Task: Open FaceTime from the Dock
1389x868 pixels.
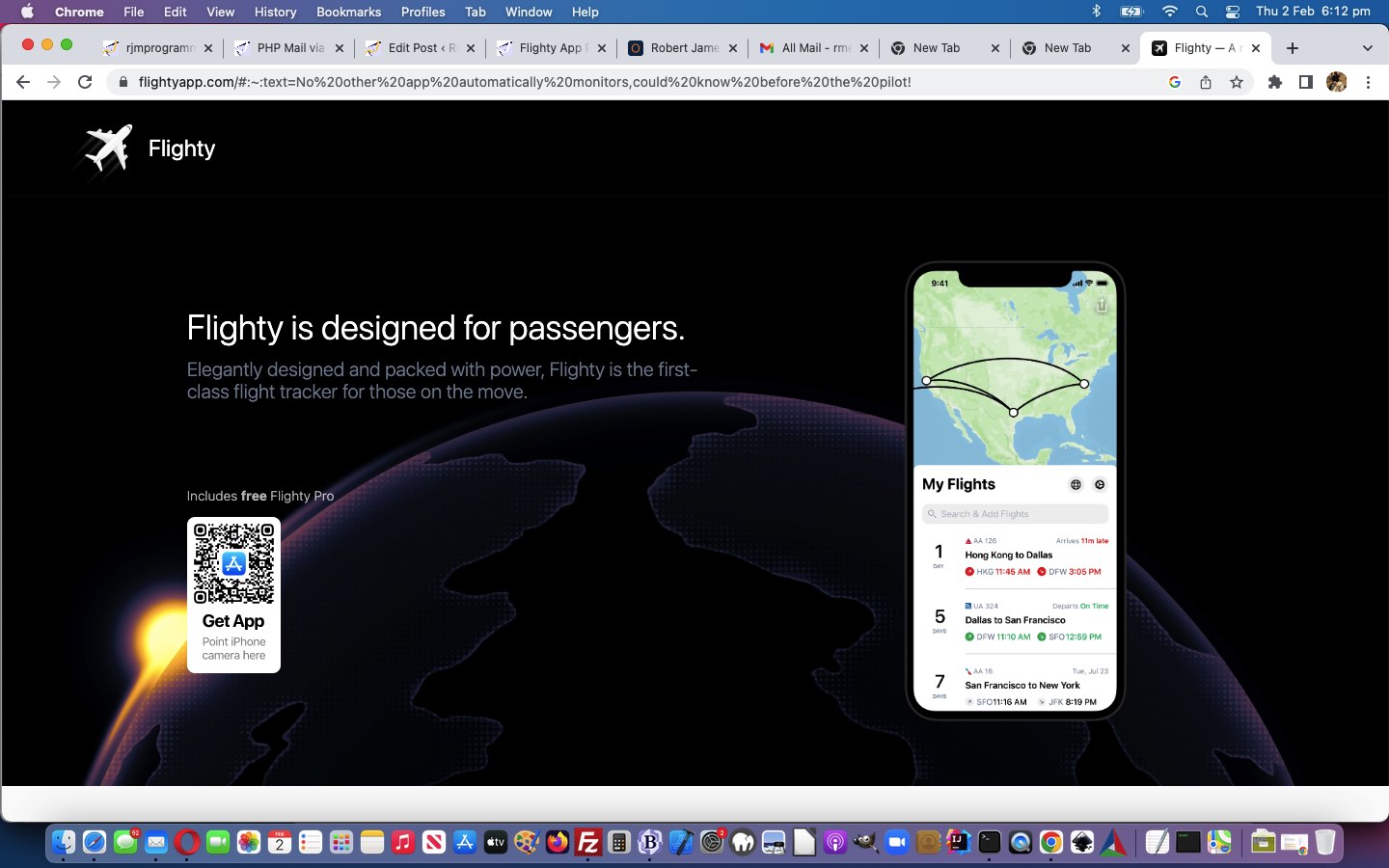Action: click(x=218, y=842)
